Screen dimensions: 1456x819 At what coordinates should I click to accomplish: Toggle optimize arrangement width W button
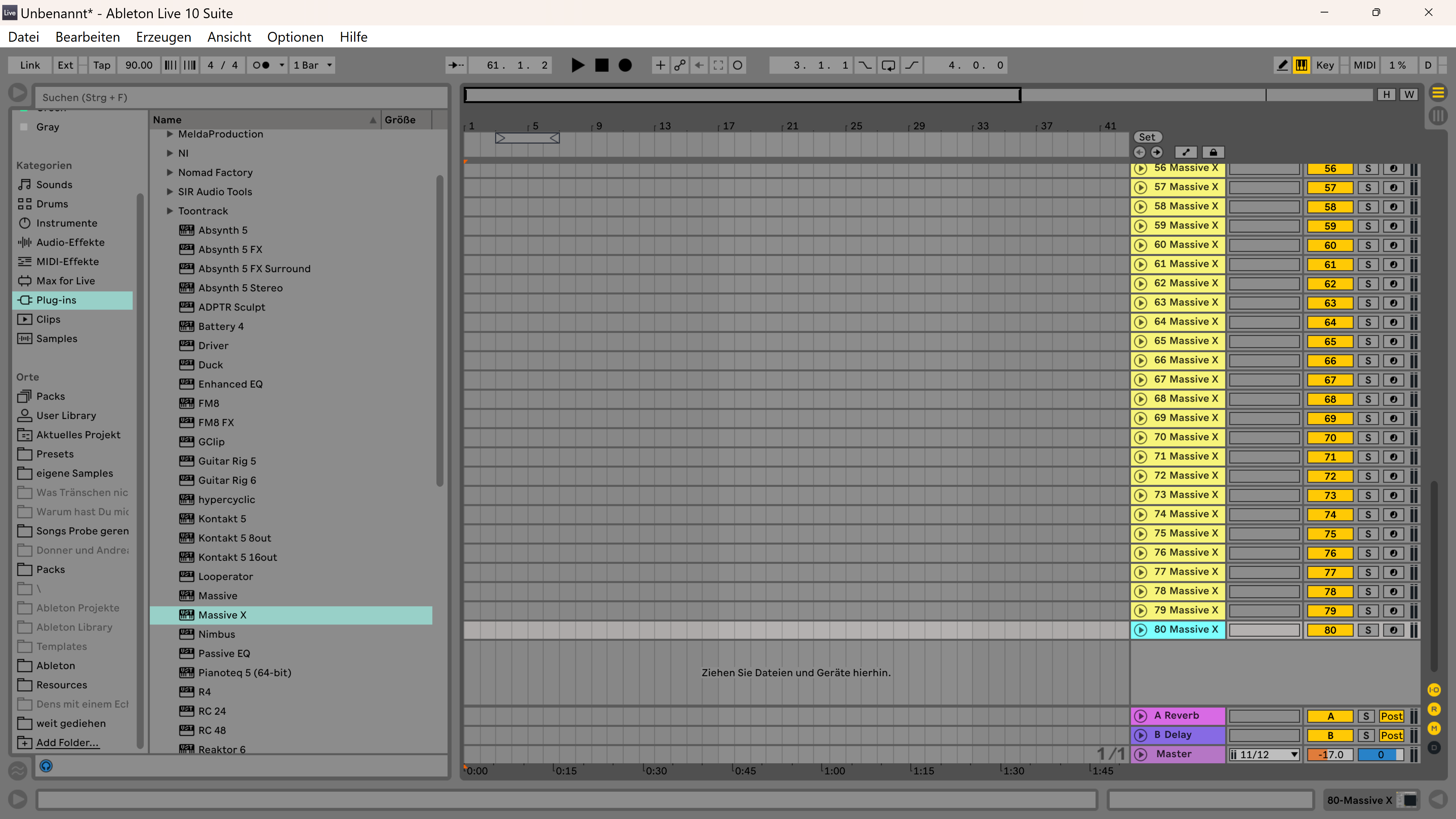click(x=1409, y=94)
